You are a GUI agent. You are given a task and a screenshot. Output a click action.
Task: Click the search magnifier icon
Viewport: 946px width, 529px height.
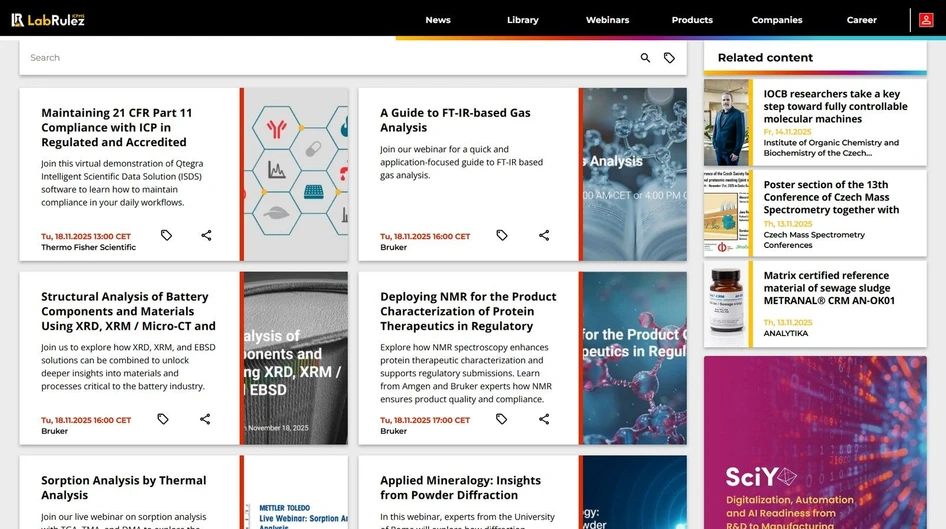645,58
